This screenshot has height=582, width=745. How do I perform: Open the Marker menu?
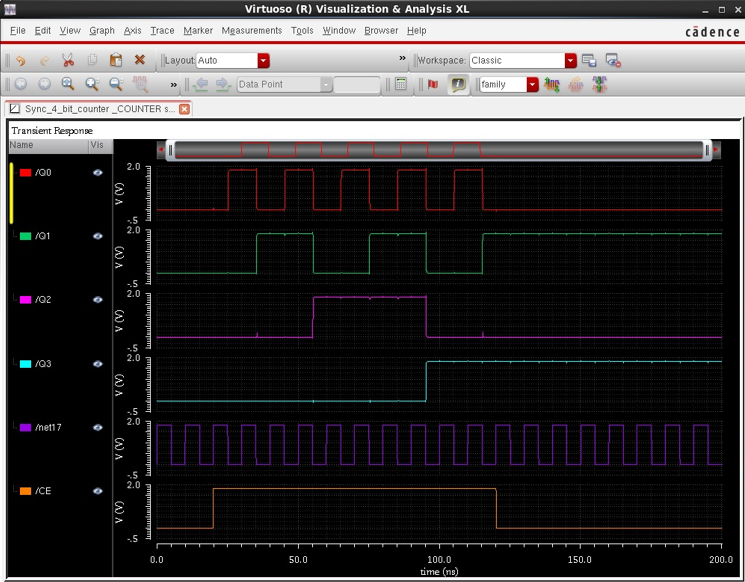[198, 30]
